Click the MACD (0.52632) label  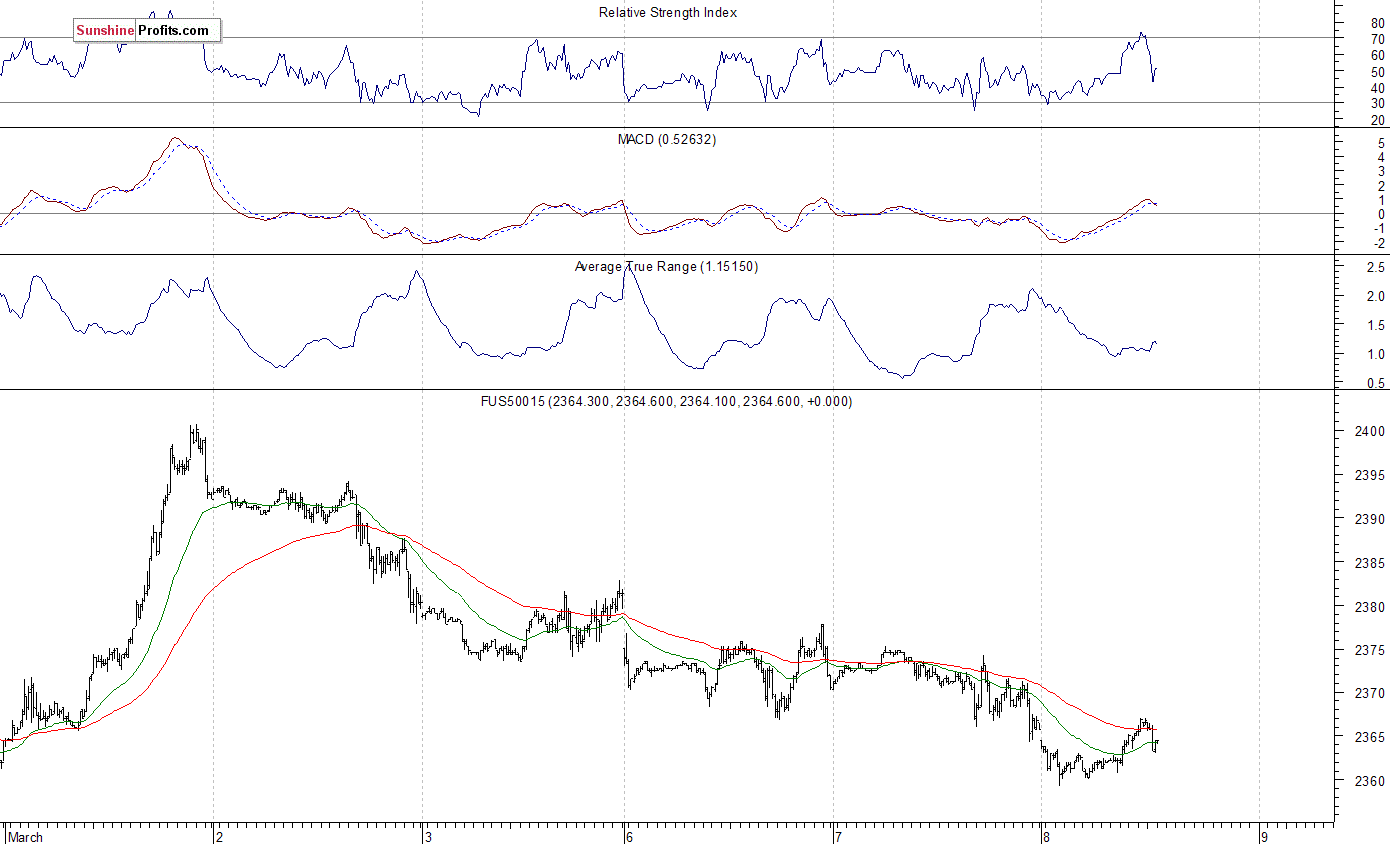(667, 140)
